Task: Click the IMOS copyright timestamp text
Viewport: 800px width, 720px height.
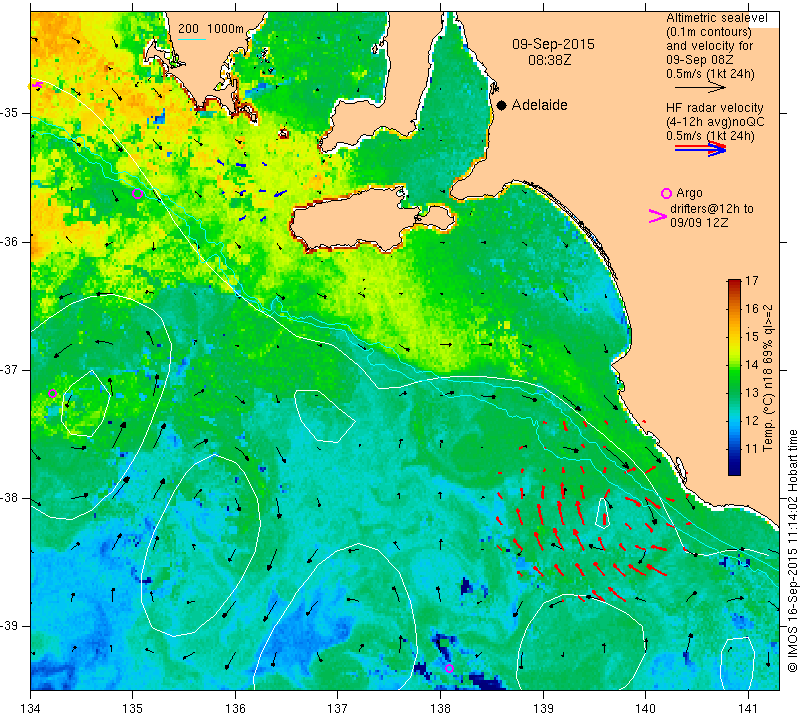Action: pyautogui.click(x=792, y=551)
